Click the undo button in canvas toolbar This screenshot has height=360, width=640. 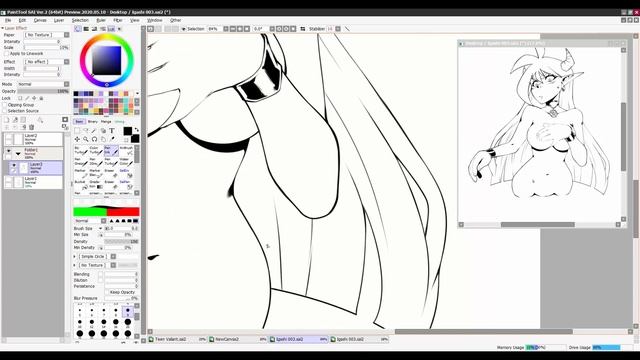click(151, 29)
